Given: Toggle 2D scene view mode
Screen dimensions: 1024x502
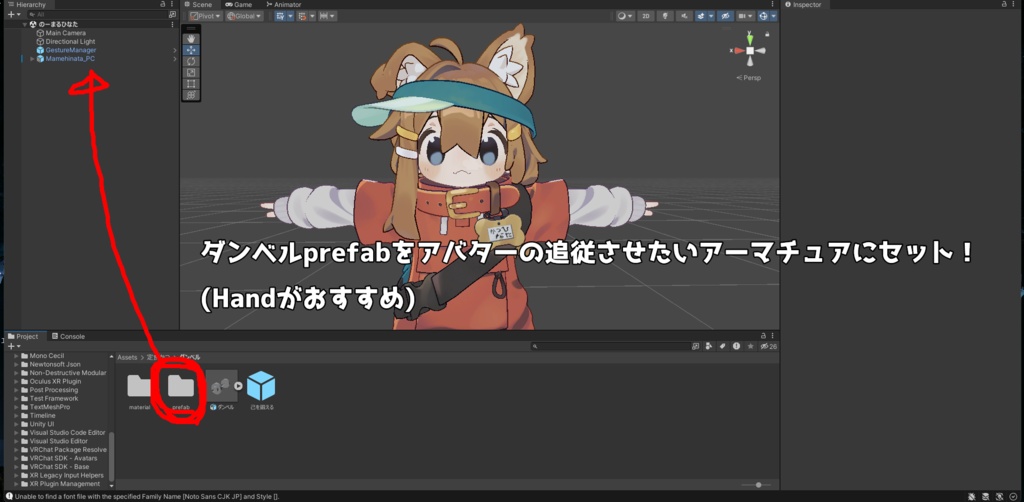Looking at the screenshot, I should [x=645, y=16].
